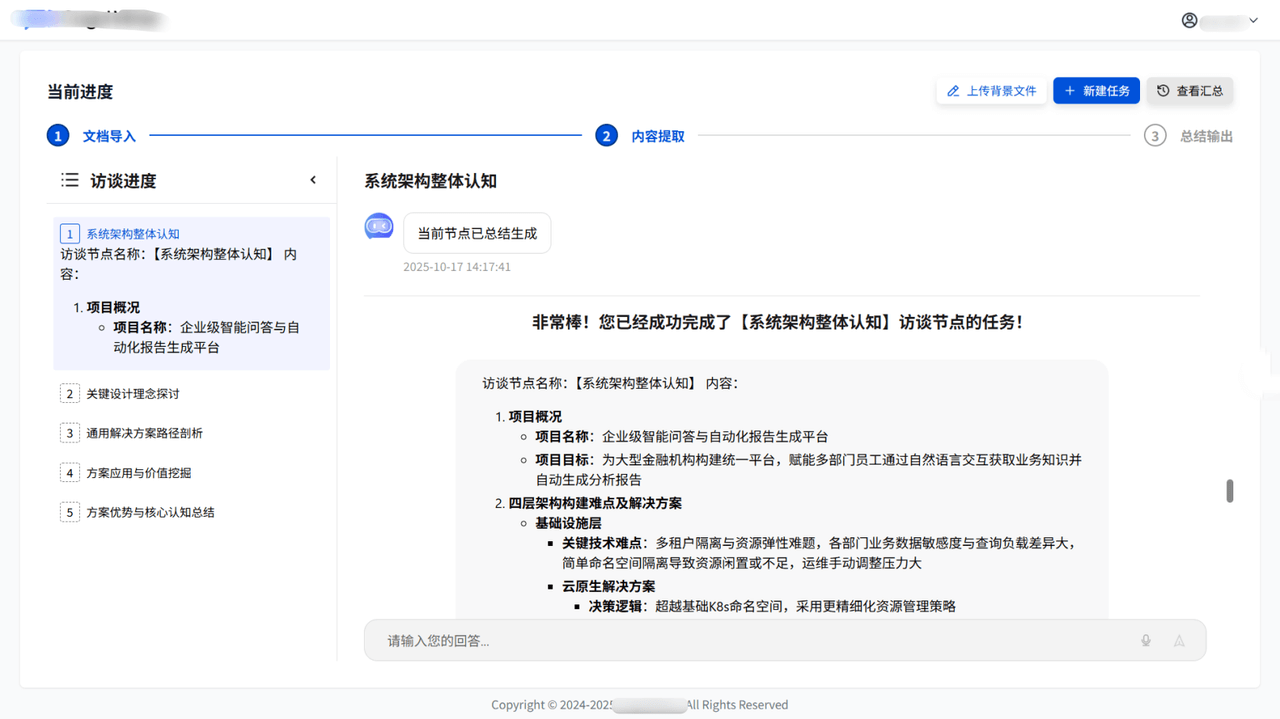1280x719 pixels.
Task: Click step 1 文档导入 progress circle
Action: pyautogui.click(x=57, y=135)
